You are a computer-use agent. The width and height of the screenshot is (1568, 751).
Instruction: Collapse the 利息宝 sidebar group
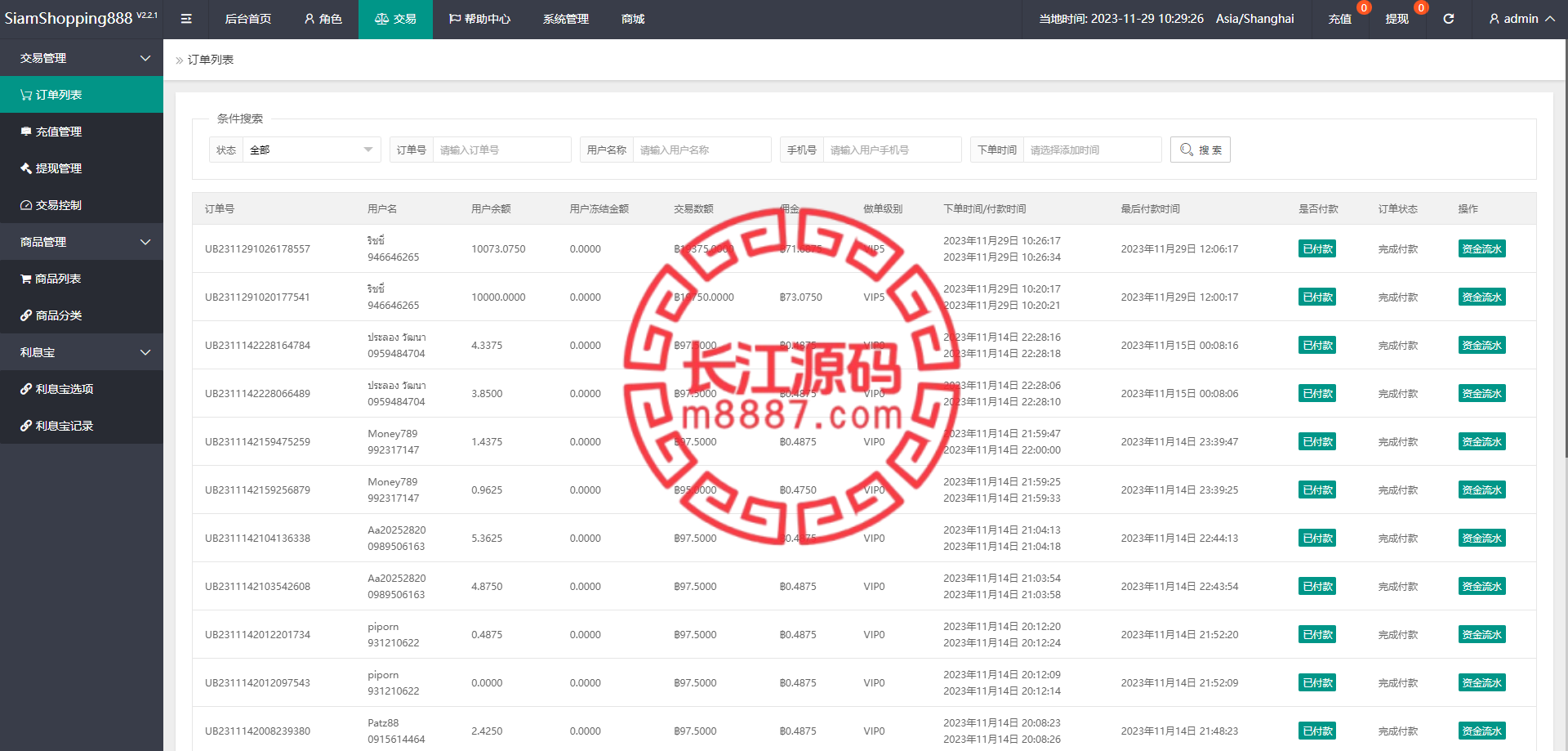82,352
